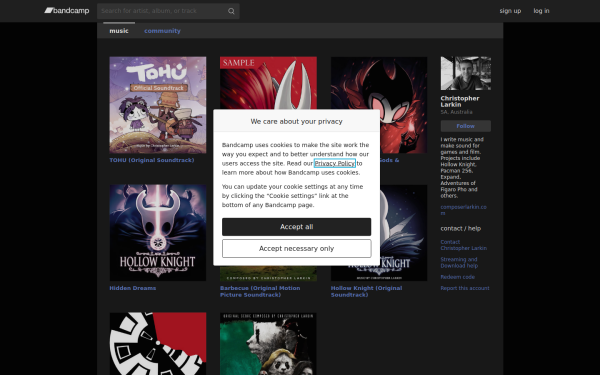Open the sign up link
Viewport: 600px width, 375px height.
tap(510, 11)
